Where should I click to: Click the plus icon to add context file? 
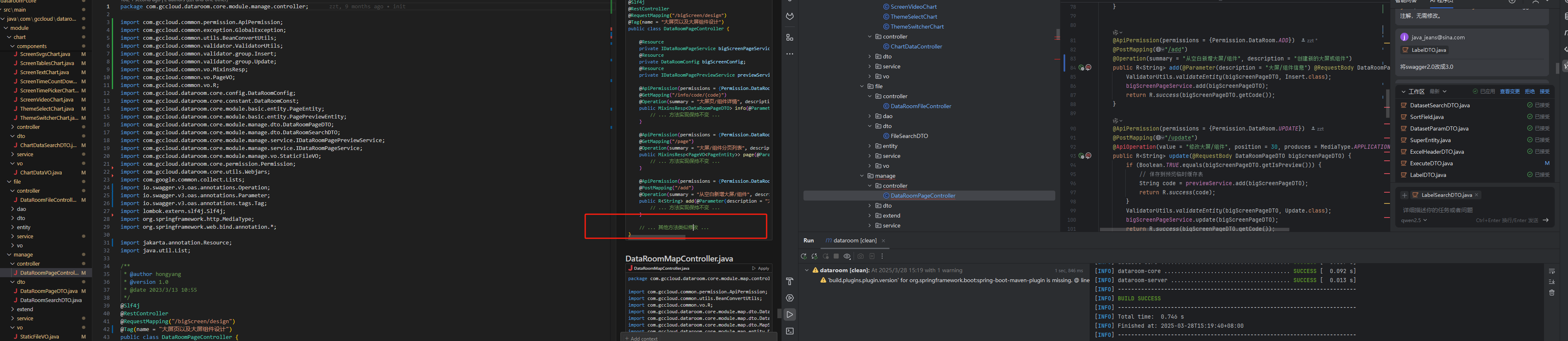click(x=1404, y=195)
